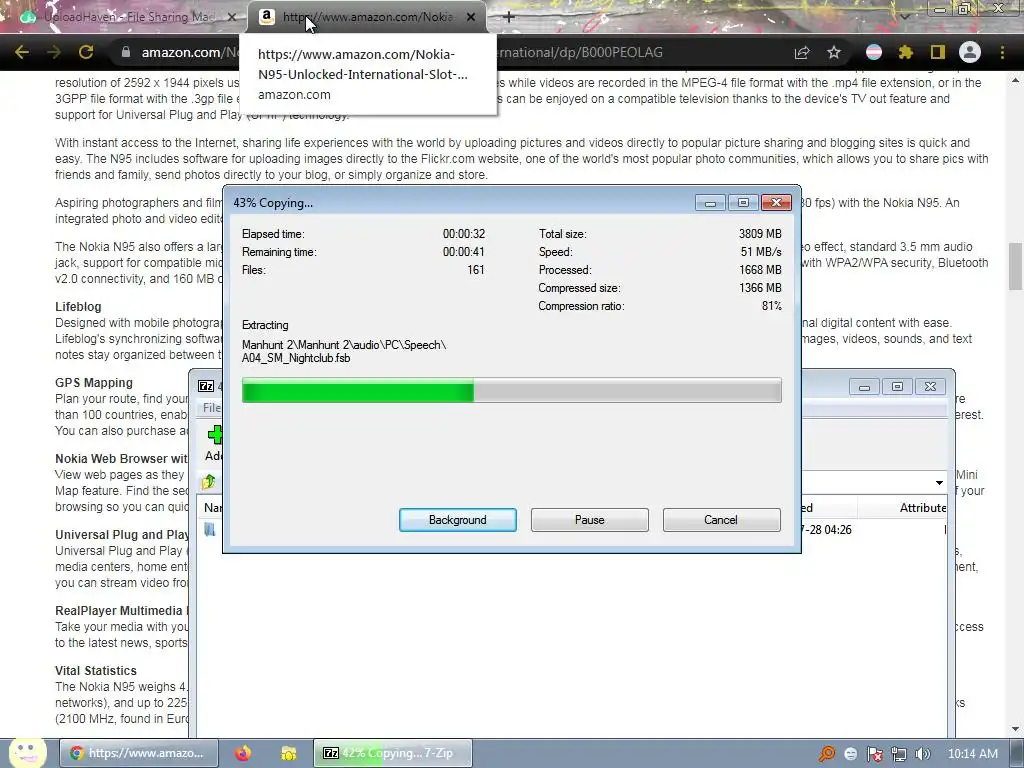Sort by Name column in 7-Zip
Screen dimensions: 1024x768
(x=213, y=508)
